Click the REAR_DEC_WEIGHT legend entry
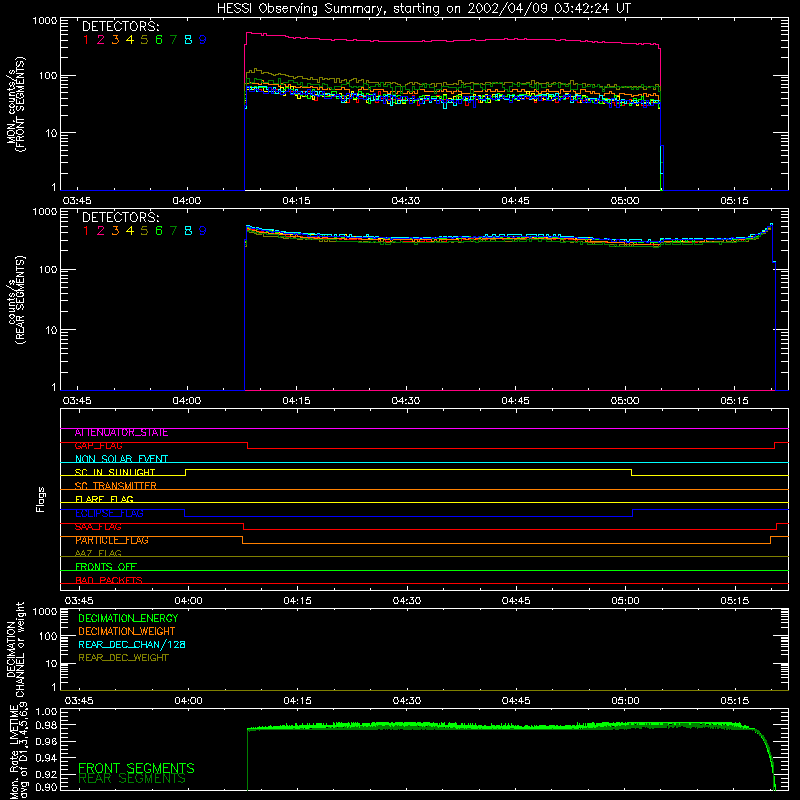 (x=123, y=658)
